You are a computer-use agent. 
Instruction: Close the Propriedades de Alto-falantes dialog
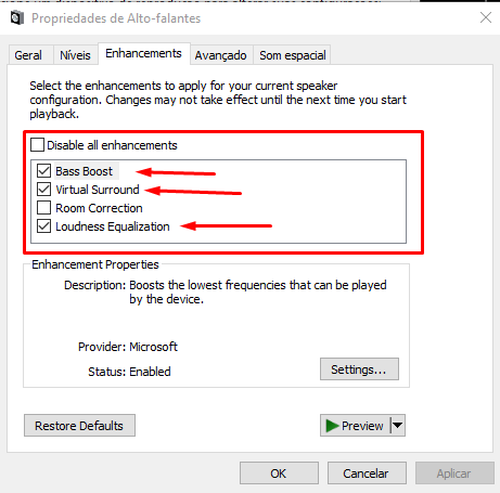[x=486, y=18]
